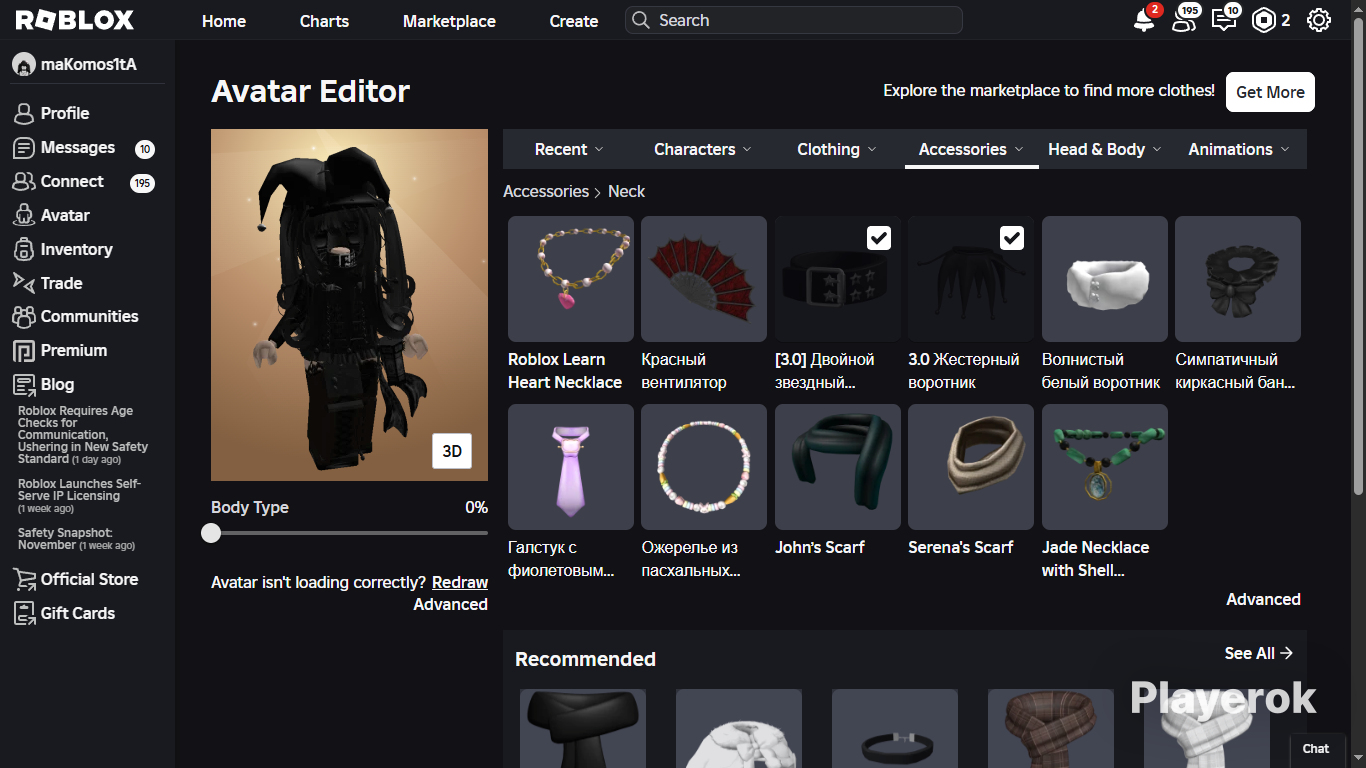Click the Trade sidebar icon
The width and height of the screenshot is (1366, 768).
point(23,283)
